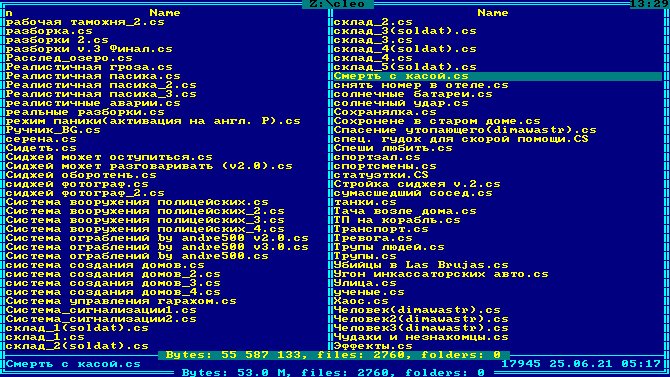Screen dimensions: 670x377
Task: Select the file Улица.cs
Action: click(x=365, y=283)
